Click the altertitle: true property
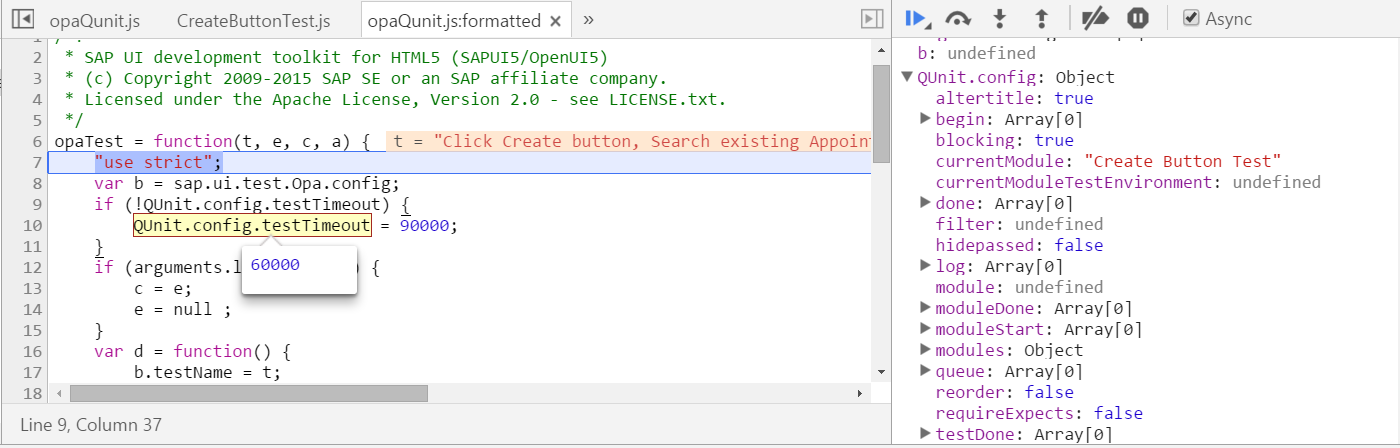This screenshot has width=1400, height=448. 1014,98
